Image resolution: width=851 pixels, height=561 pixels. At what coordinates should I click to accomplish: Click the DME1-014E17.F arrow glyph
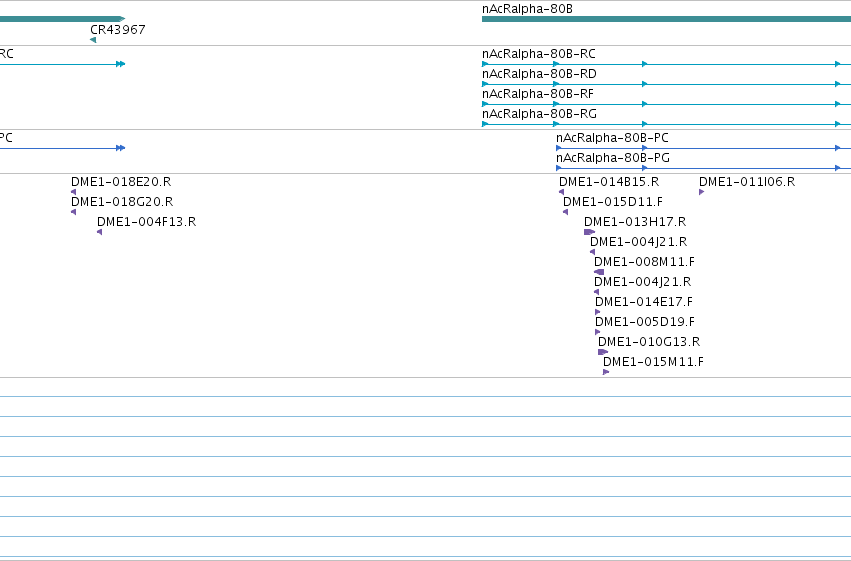coord(598,312)
